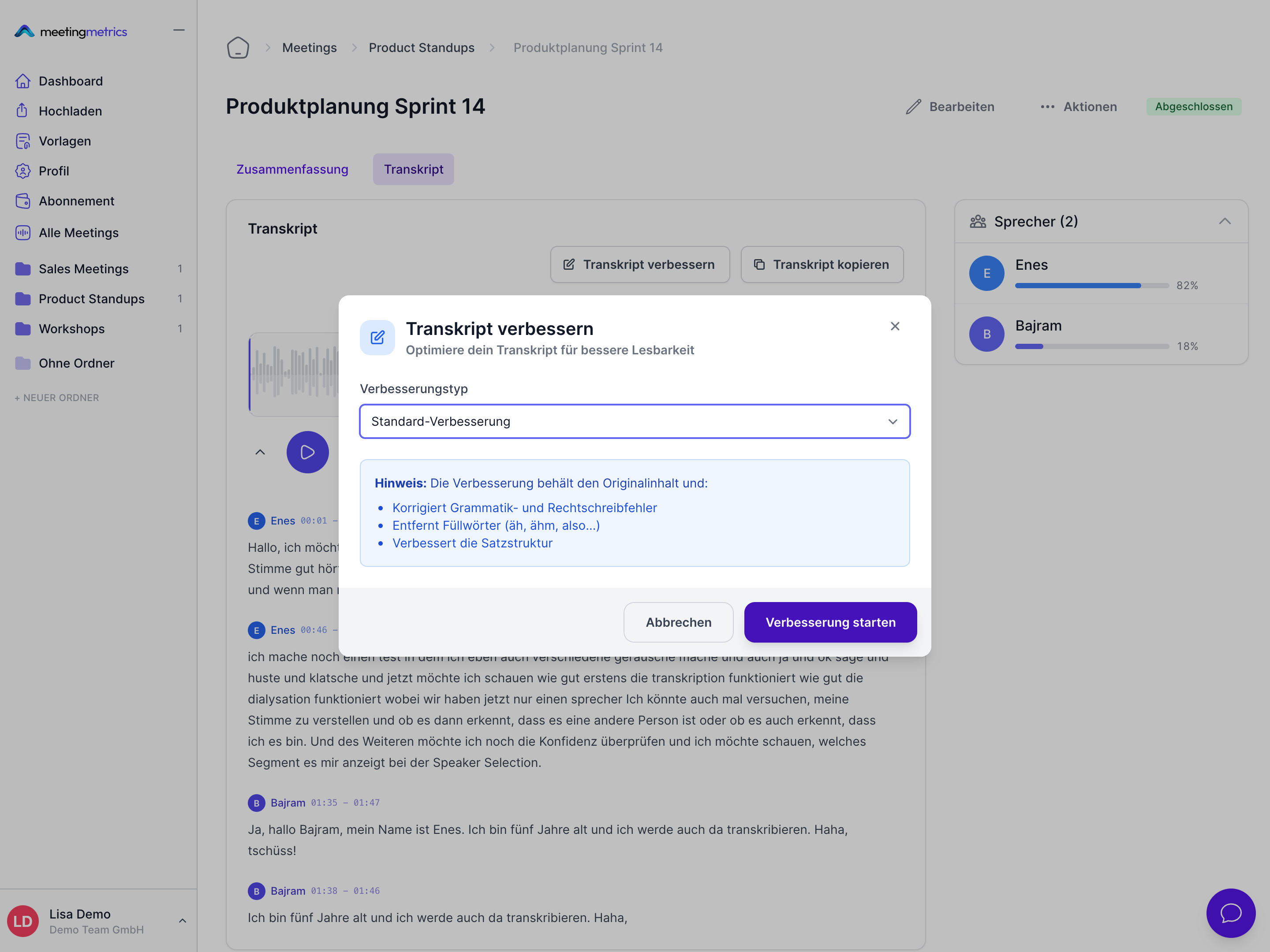Close the Transkript verbessern dialog
Viewport: 1270px width, 952px height.
894,326
